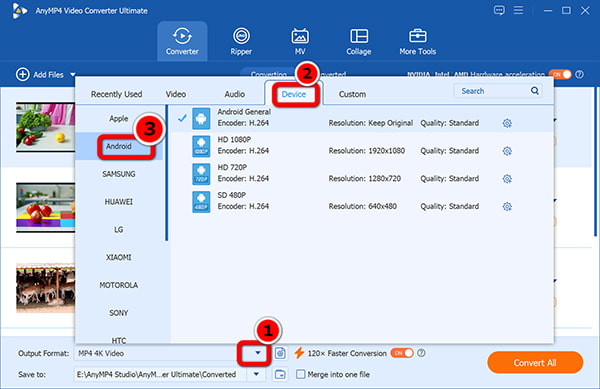Open the MV maker module
Image resolution: width=600 pixels, height=389 pixels.
tap(300, 41)
